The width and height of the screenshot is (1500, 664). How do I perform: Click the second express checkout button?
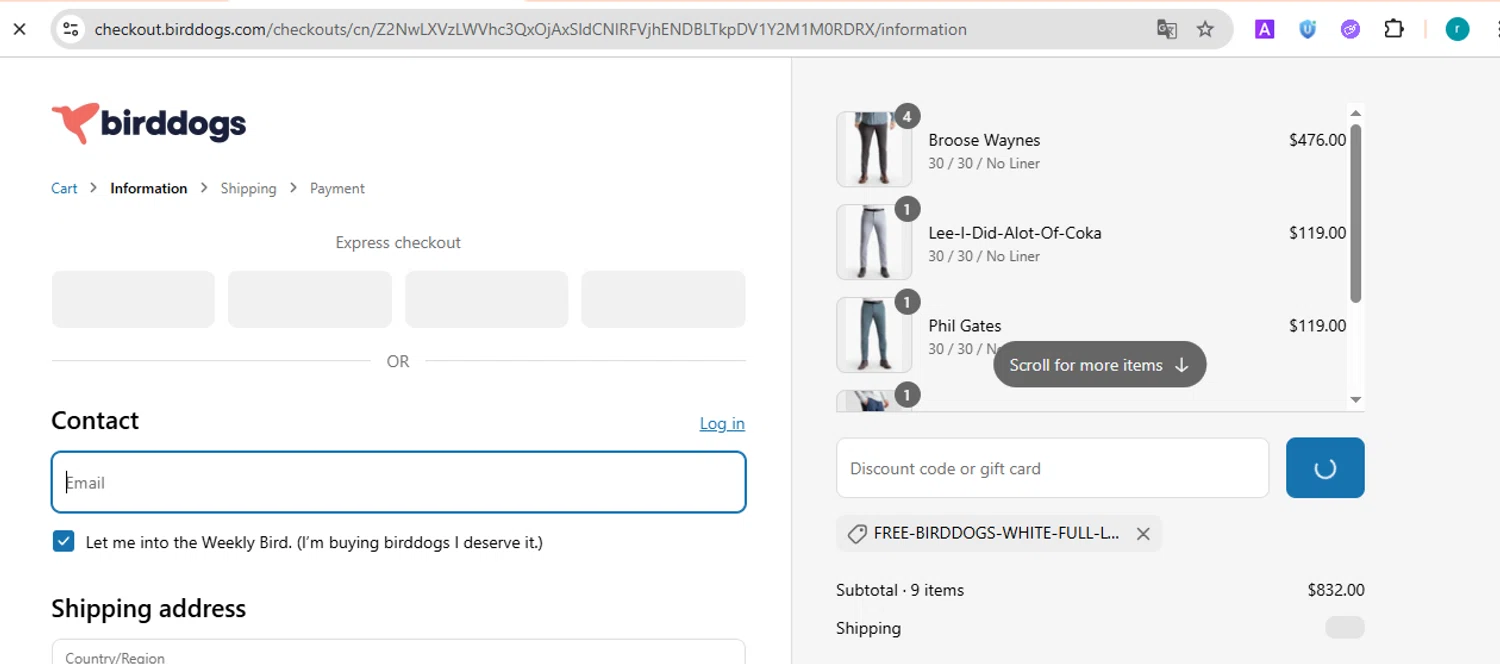(x=310, y=299)
